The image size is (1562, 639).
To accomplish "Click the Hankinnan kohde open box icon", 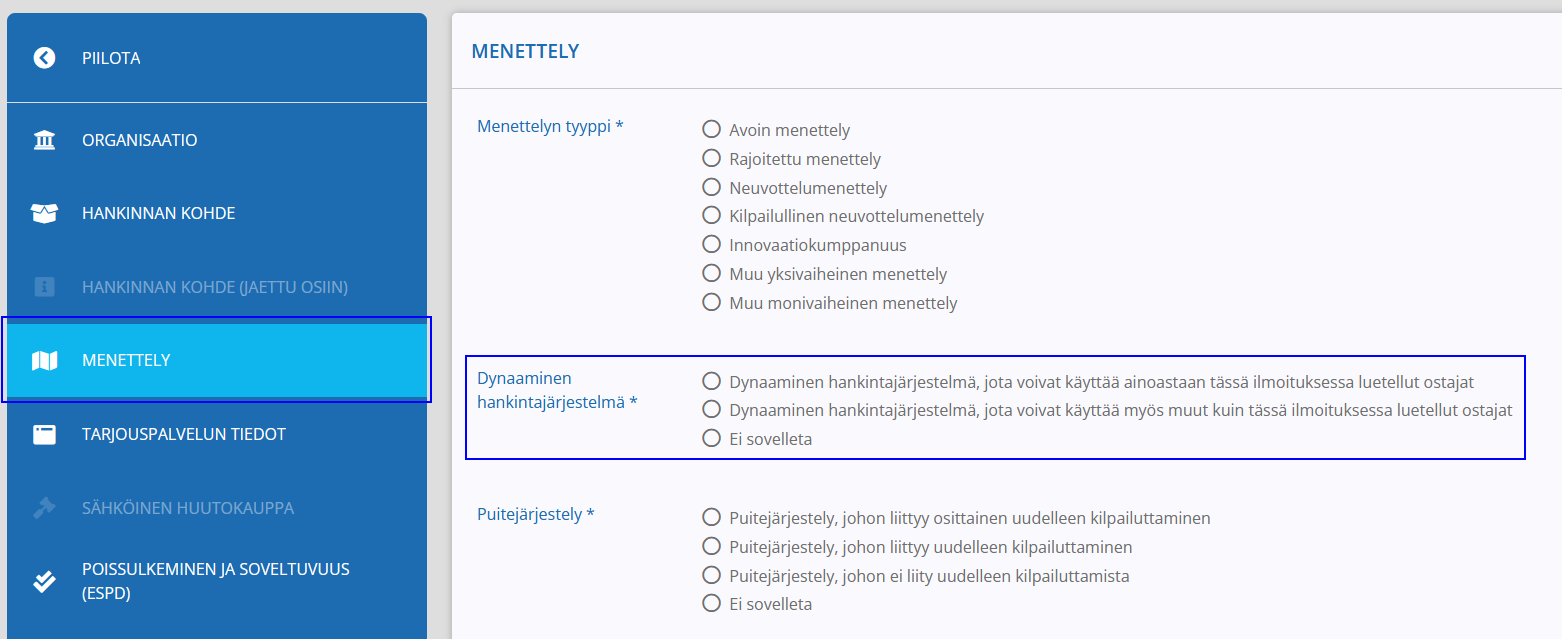I will coord(44,213).
